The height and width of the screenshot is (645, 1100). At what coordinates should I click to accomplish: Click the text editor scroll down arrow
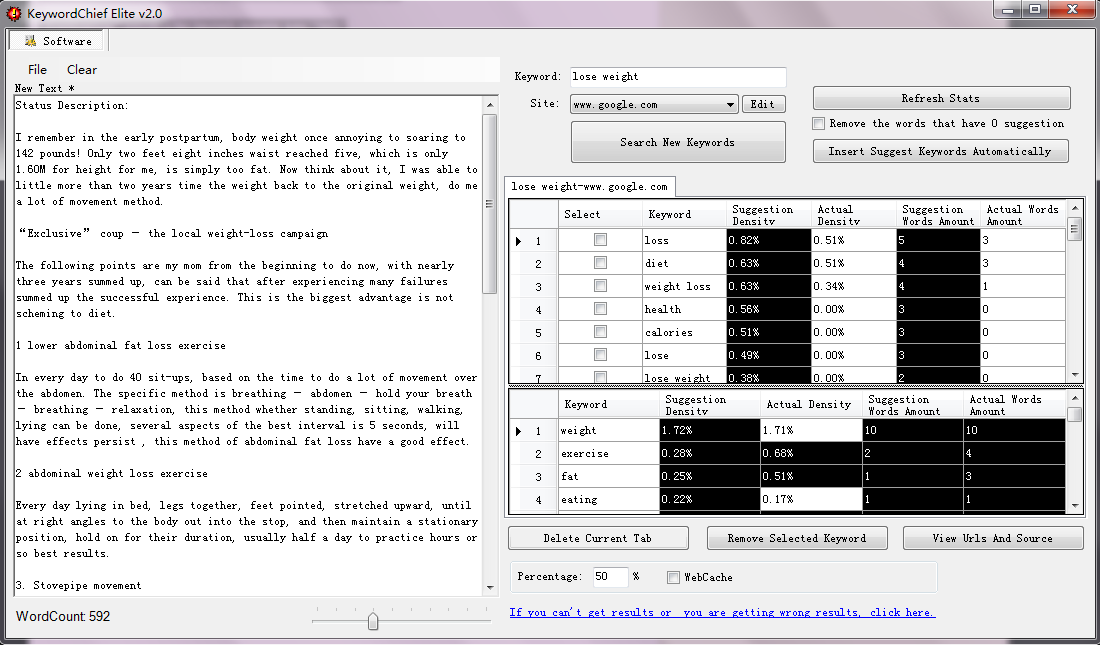click(490, 587)
